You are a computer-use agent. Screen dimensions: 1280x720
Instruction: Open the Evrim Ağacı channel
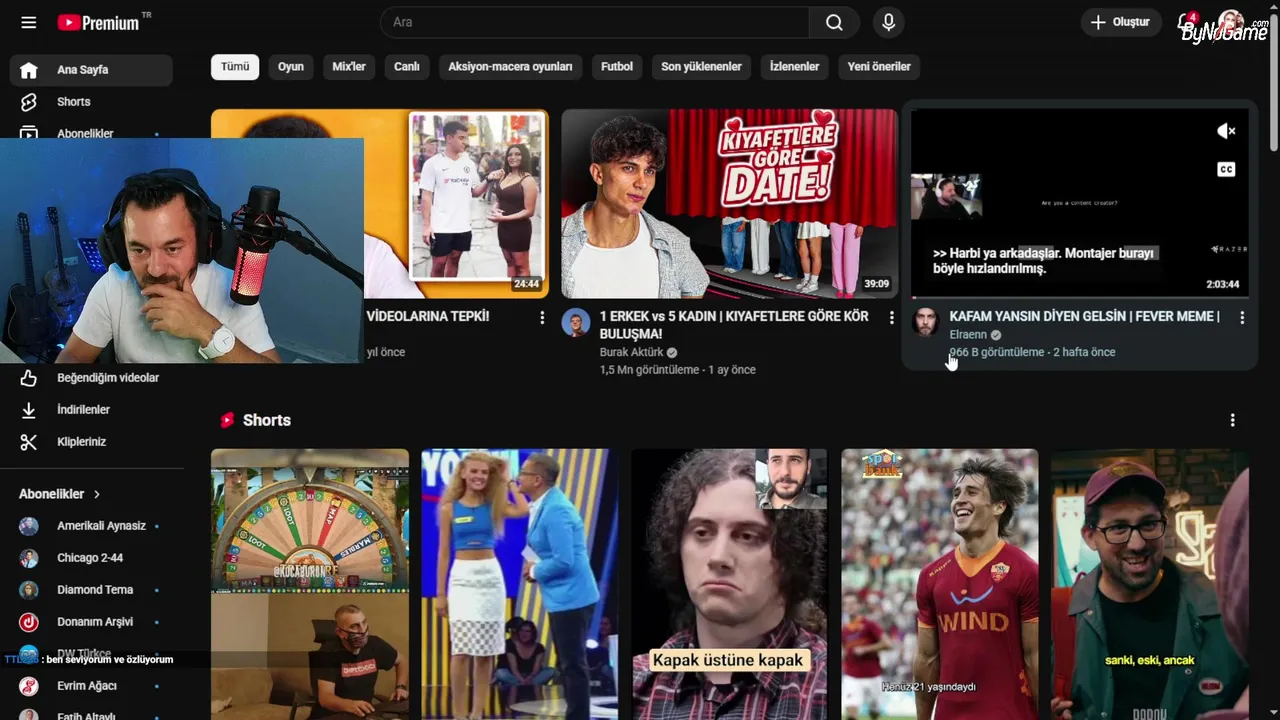click(91, 686)
